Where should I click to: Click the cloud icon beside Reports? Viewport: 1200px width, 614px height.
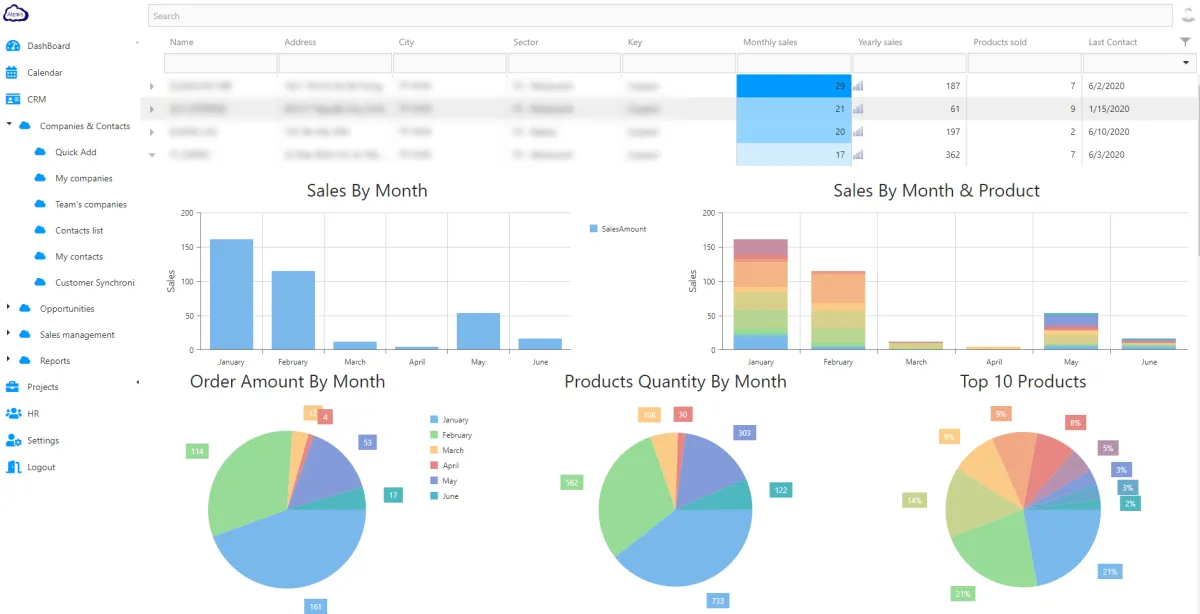coord(25,360)
